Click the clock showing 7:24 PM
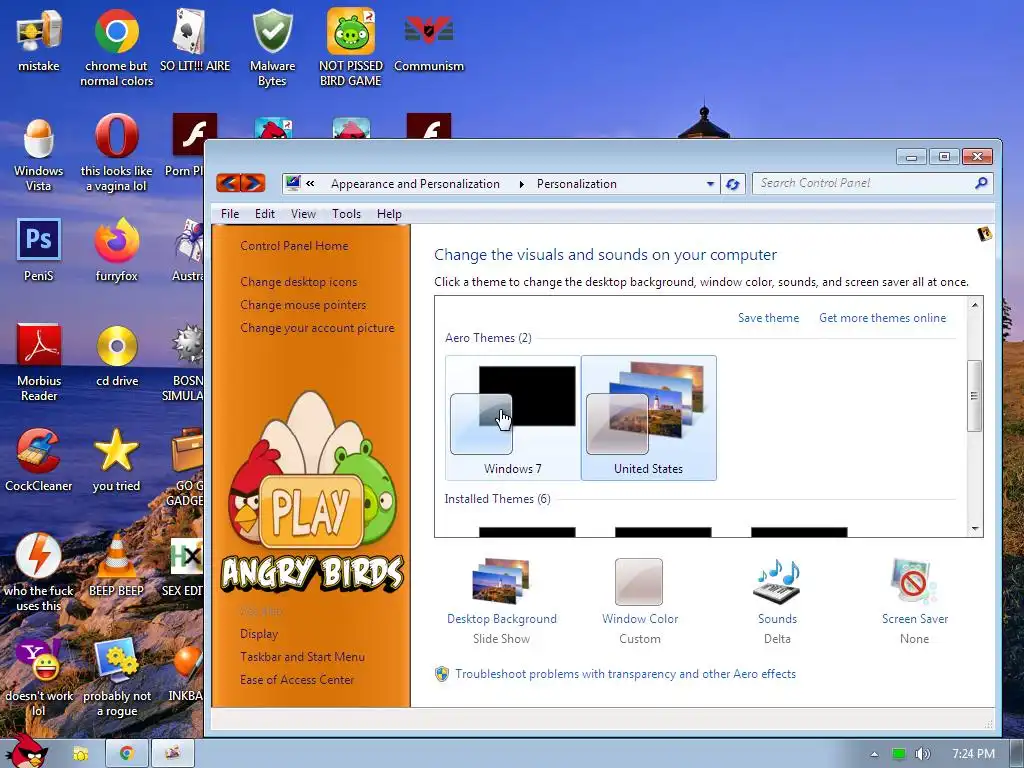The image size is (1024, 768). point(973,754)
